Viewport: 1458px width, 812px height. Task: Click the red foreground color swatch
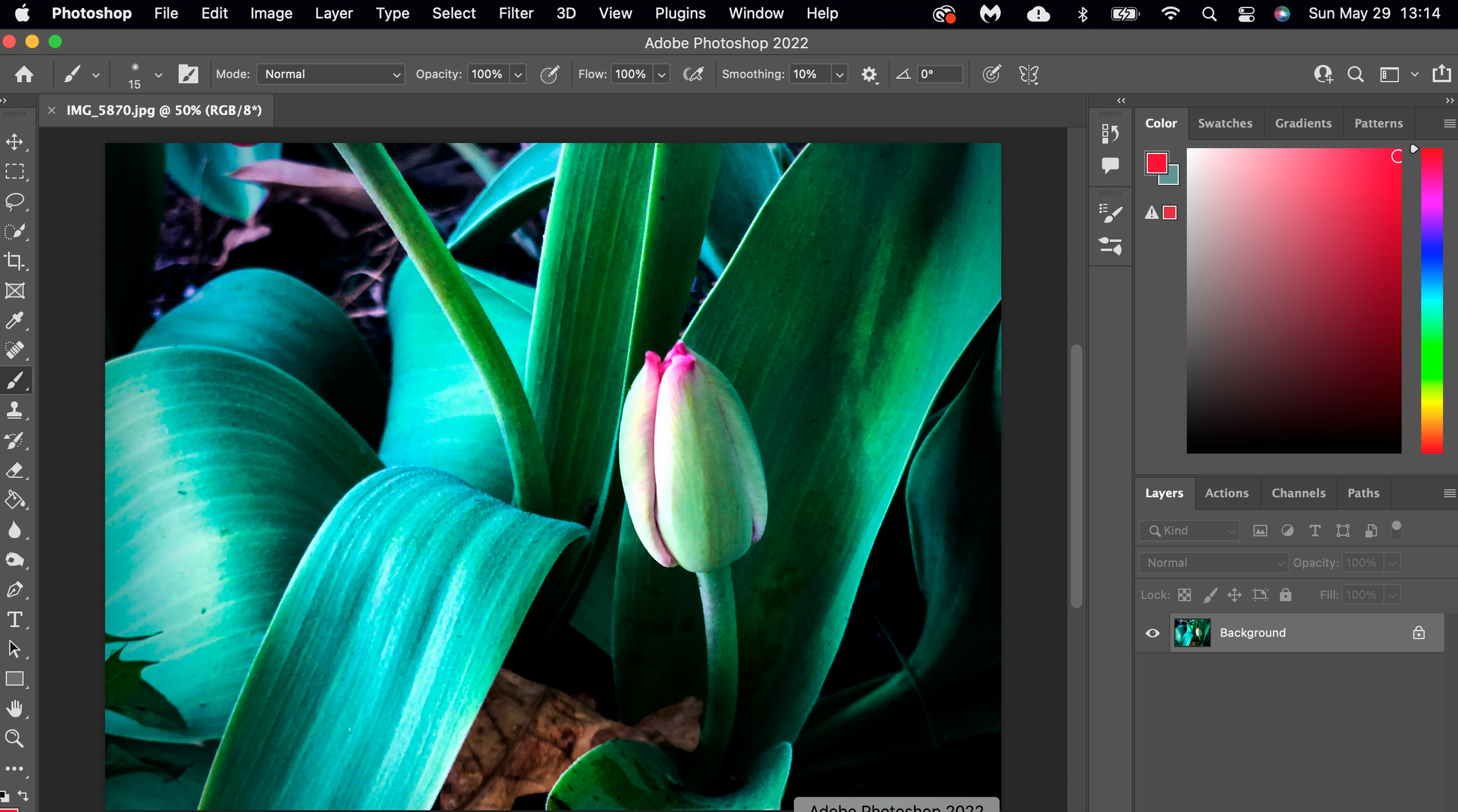(1156, 163)
